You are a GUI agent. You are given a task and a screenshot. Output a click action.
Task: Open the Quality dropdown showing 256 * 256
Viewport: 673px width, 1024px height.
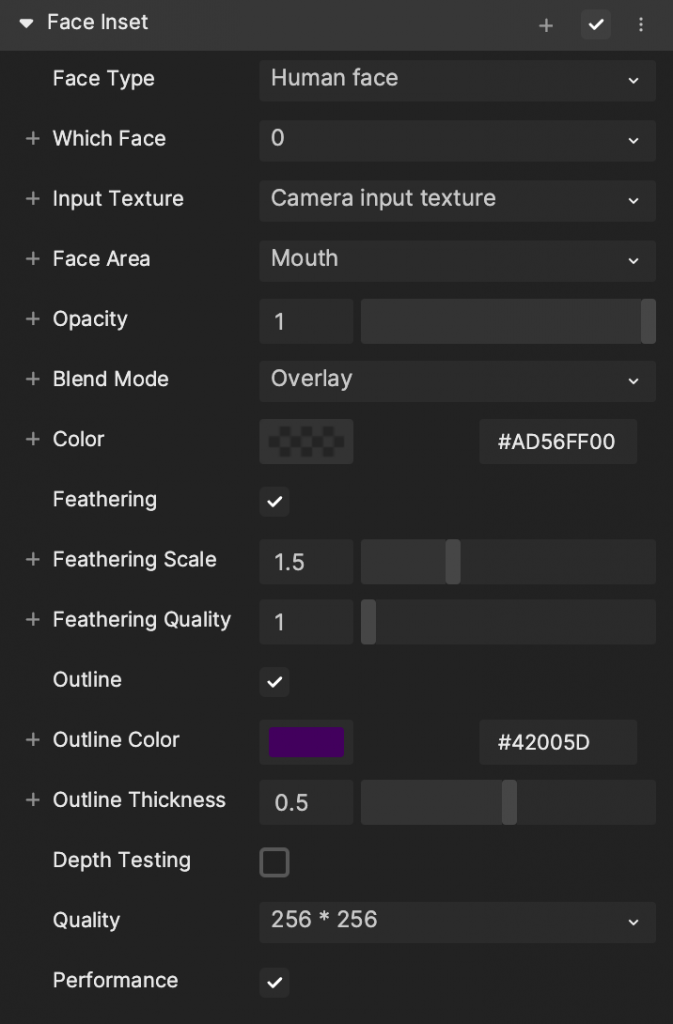point(457,921)
